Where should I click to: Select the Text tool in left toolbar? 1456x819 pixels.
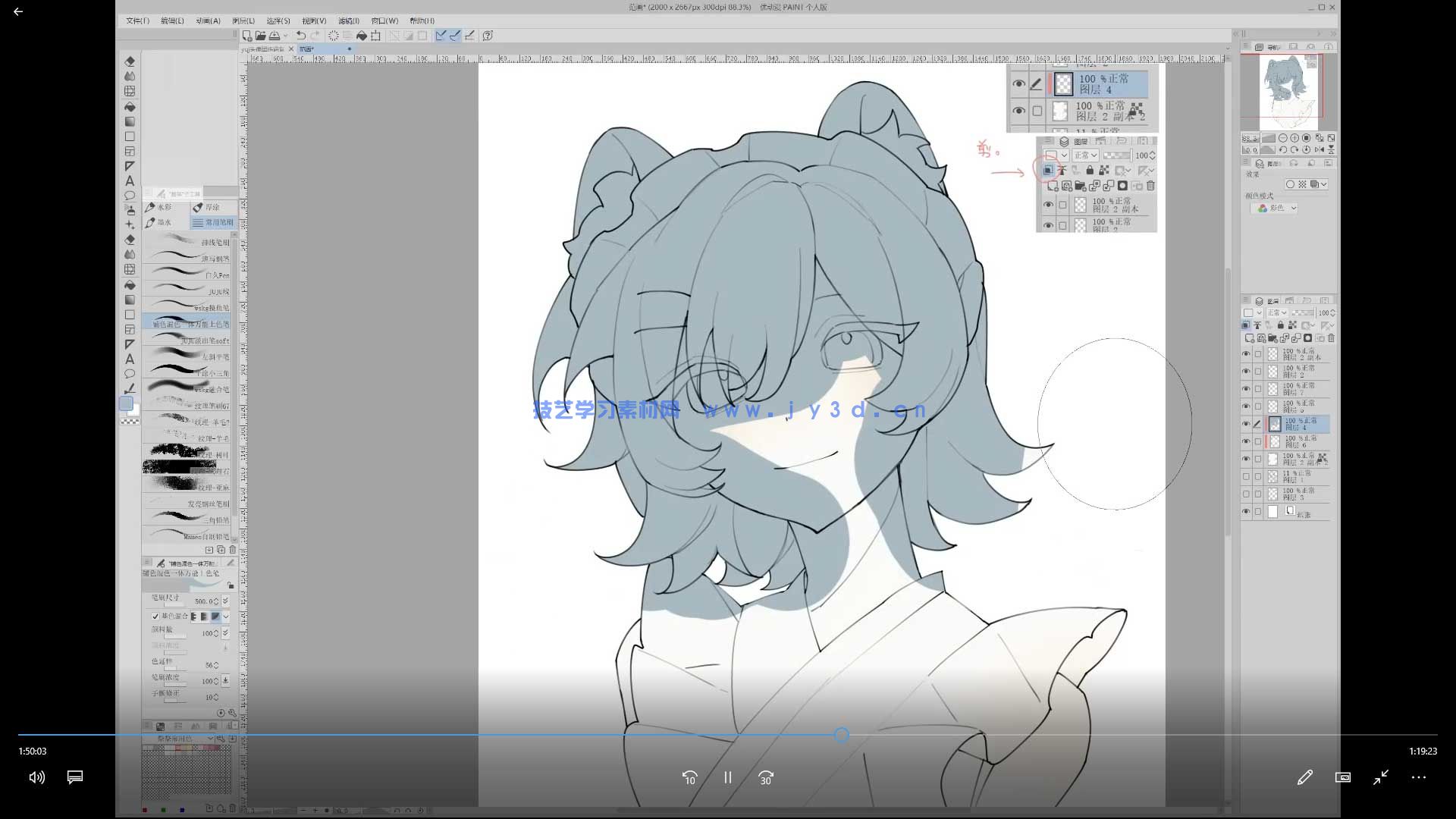coord(130,181)
